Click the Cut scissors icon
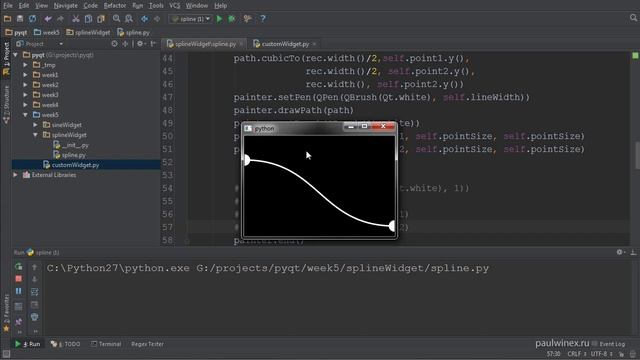Screen dimensions: 640x360 [76, 19]
